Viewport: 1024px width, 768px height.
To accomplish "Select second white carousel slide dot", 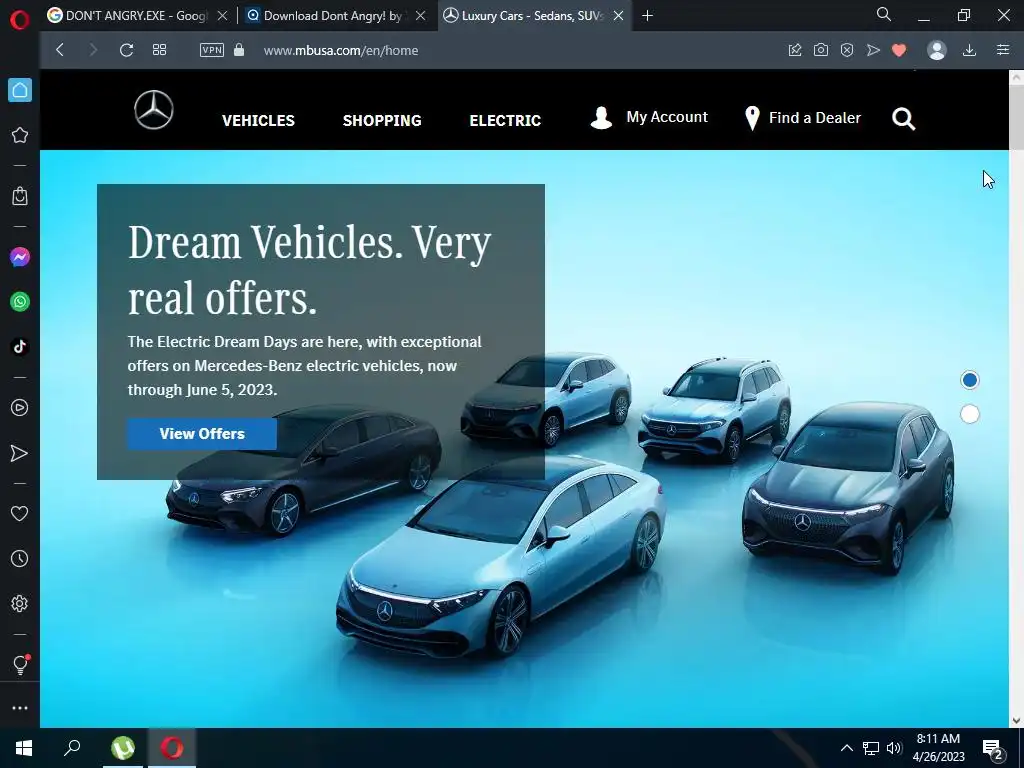I will coord(970,414).
